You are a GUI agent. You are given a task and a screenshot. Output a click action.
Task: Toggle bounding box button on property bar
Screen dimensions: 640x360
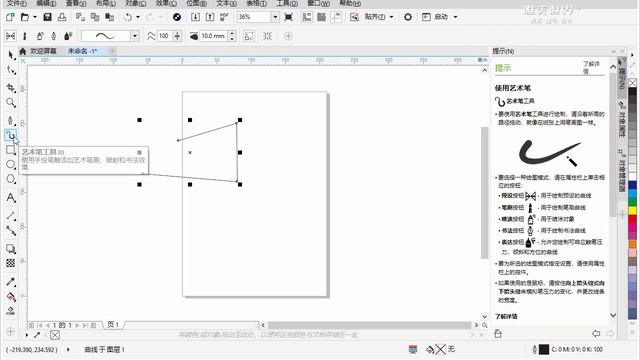tap(267, 36)
